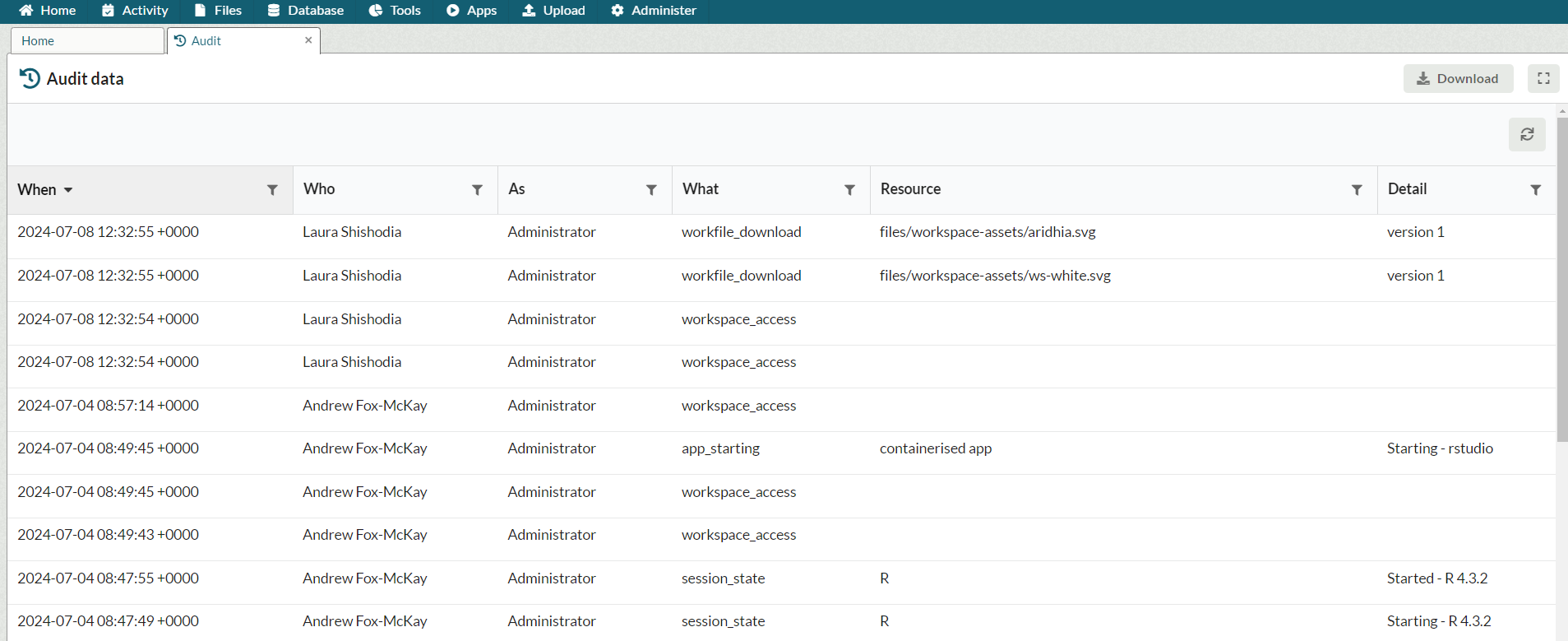Screen dimensions: 1568x641
Task: Open filter for the Who column
Action: tap(477, 190)
